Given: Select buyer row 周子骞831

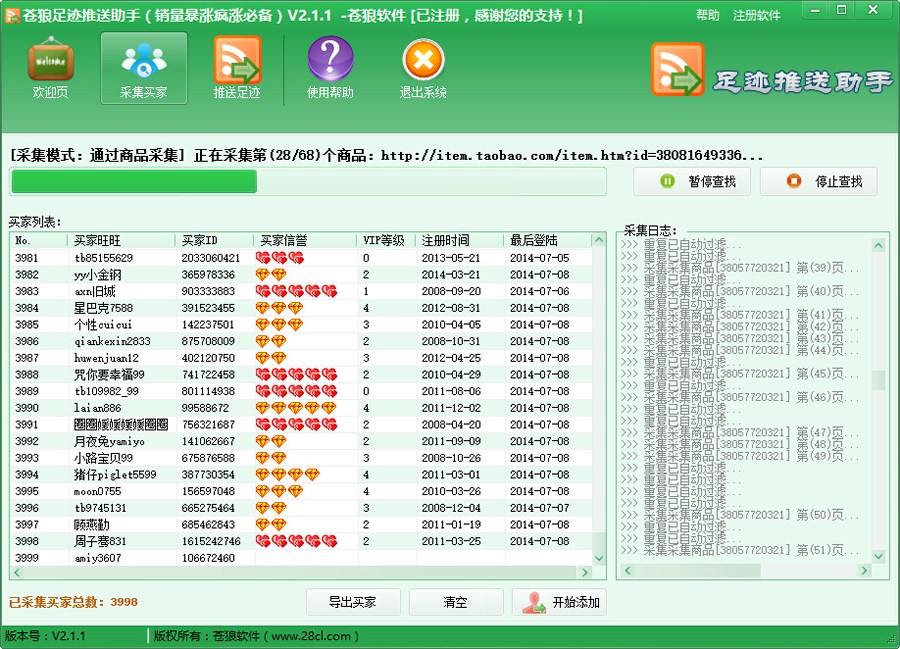Looking at the screenshot, I should (301, 541).
